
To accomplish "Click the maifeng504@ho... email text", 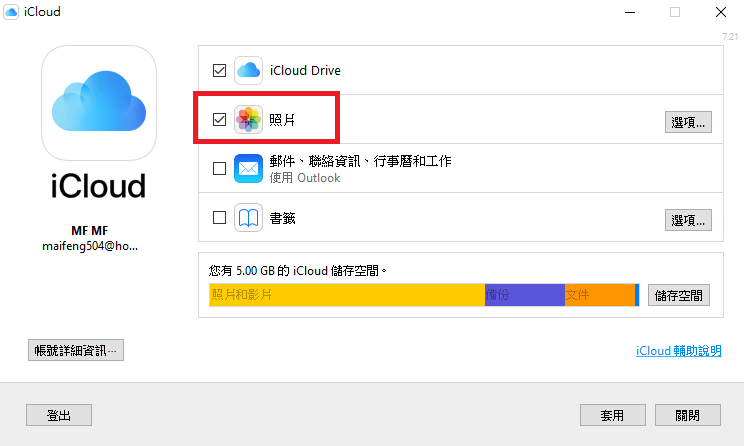I will (x=90, y=246).
